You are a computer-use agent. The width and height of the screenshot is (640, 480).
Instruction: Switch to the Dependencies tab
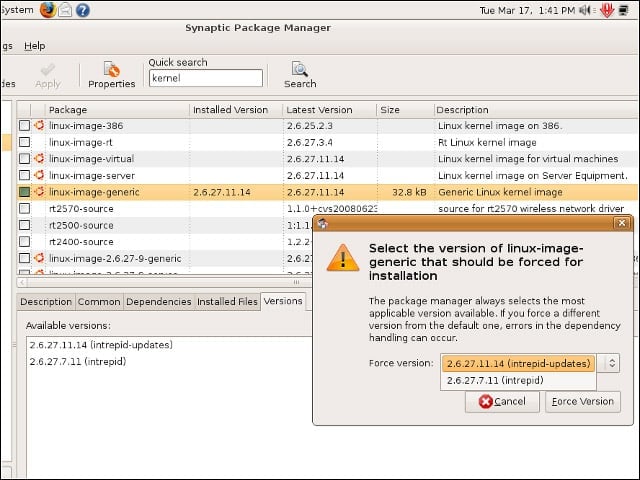159,302
